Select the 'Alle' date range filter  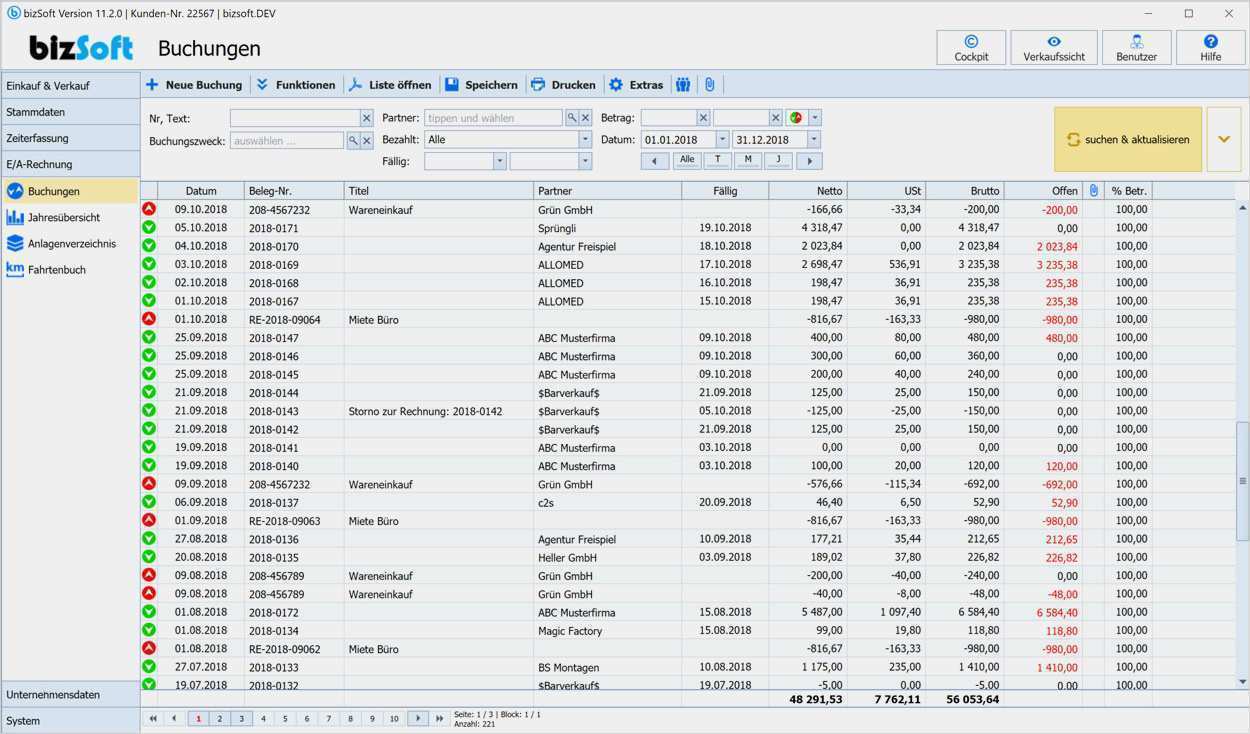click(x=687, y=160)
